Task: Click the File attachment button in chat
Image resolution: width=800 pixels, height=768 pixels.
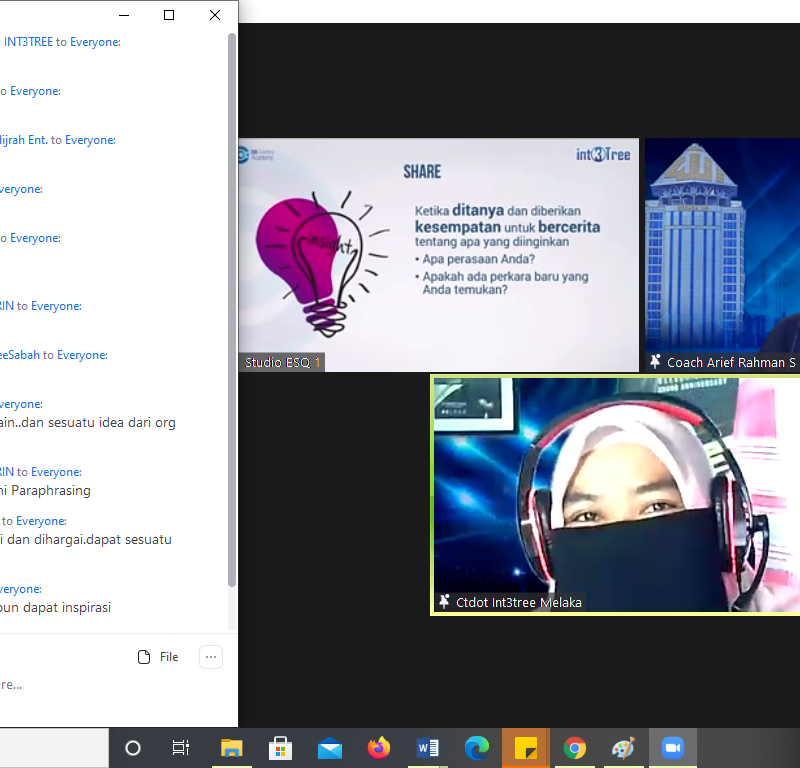Action: click(x=158, y=657)
